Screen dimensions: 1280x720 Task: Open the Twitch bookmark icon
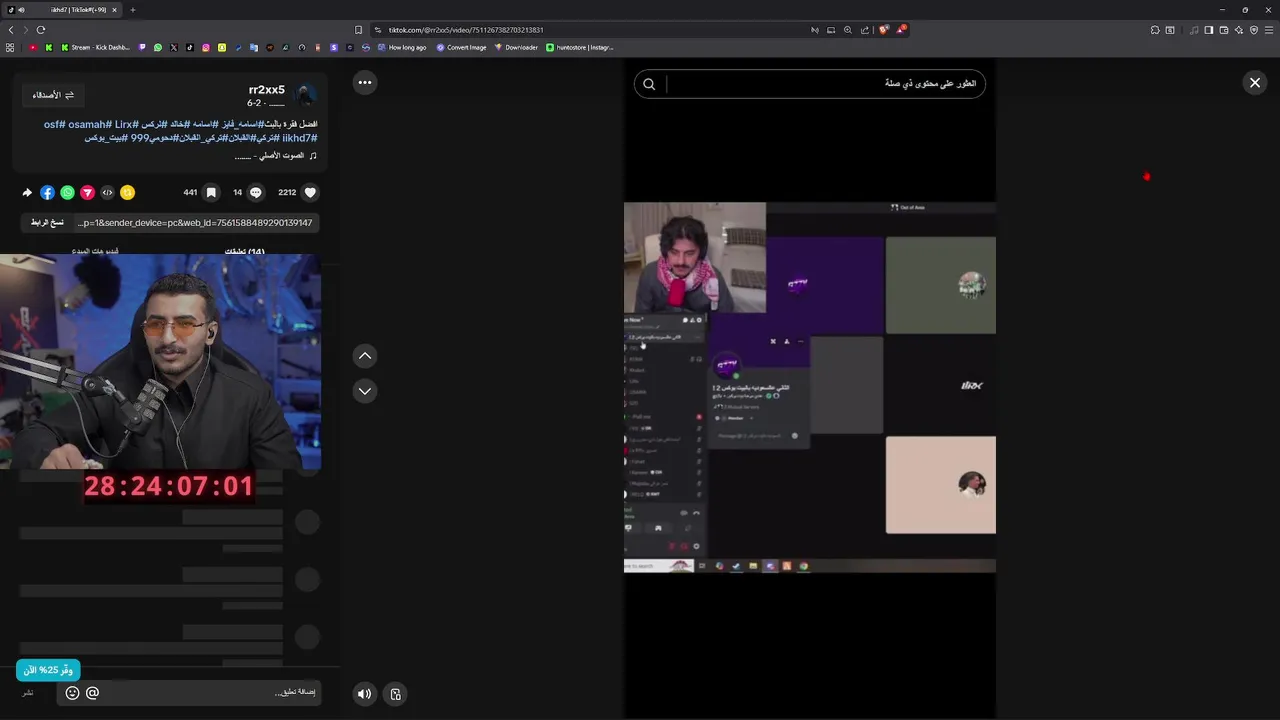click(142, 47)
